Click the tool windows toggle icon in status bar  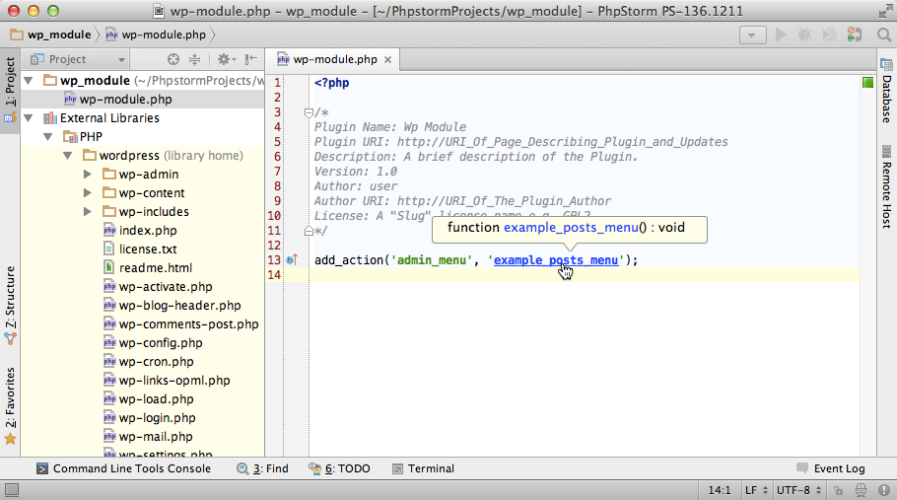11,490
